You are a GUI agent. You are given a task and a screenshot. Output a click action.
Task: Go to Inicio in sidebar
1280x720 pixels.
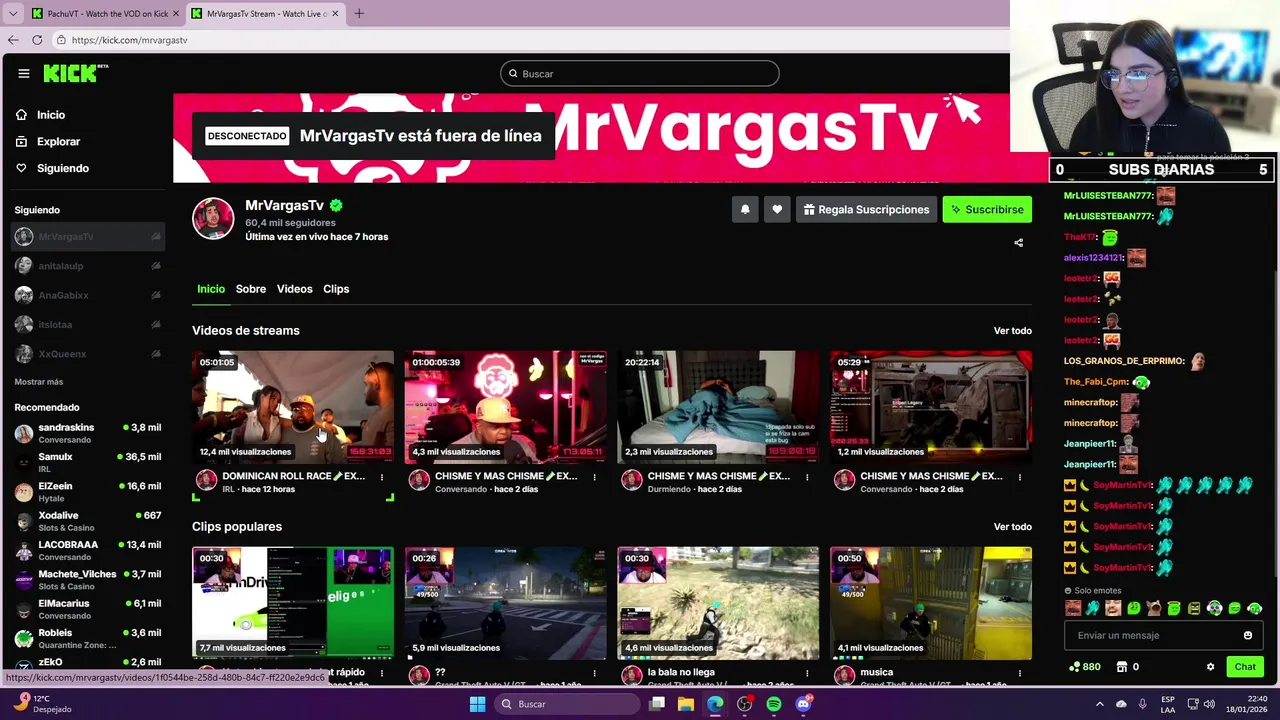click(42, 115)
